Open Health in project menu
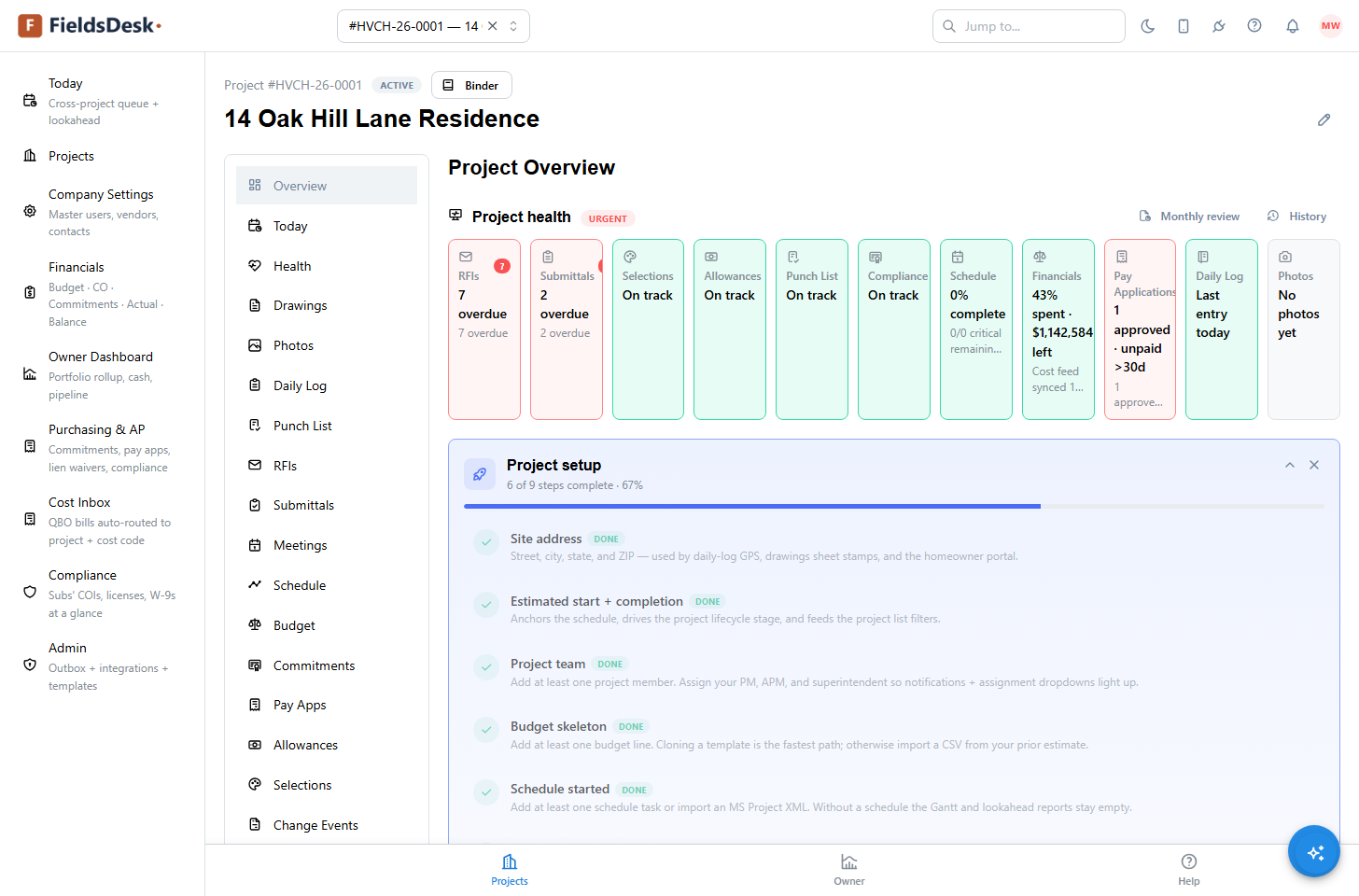Viewport: 1359px width, 896px height. point(327,266)
